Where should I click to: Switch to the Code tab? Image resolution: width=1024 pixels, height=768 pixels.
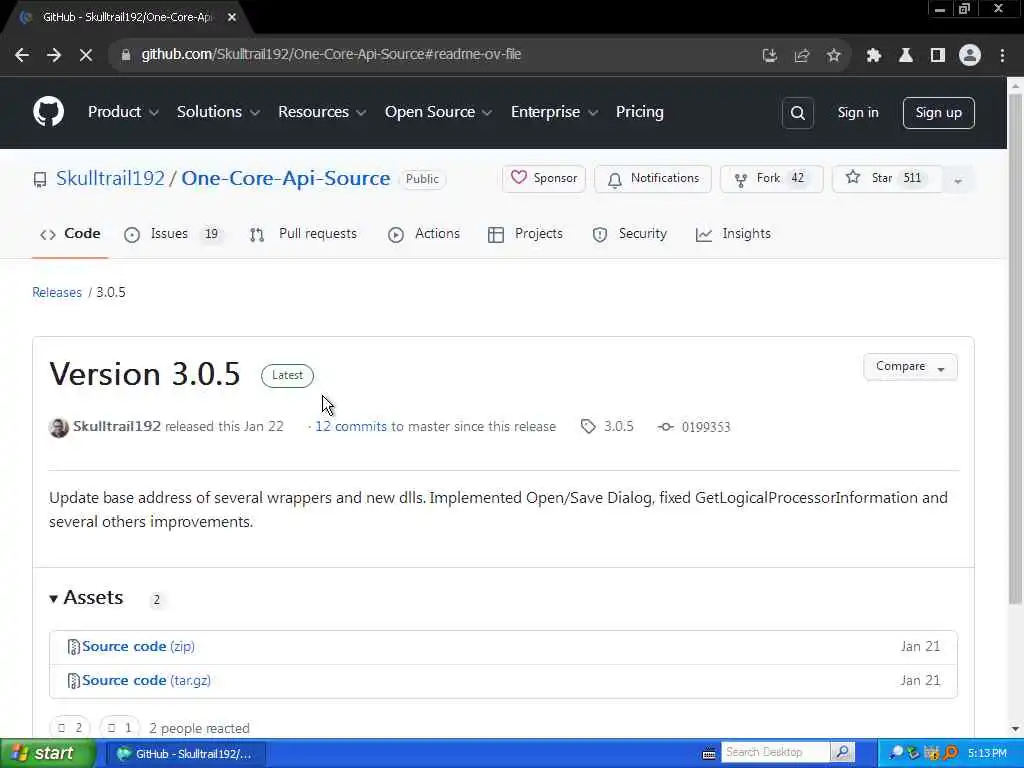(x=70, y=234)
